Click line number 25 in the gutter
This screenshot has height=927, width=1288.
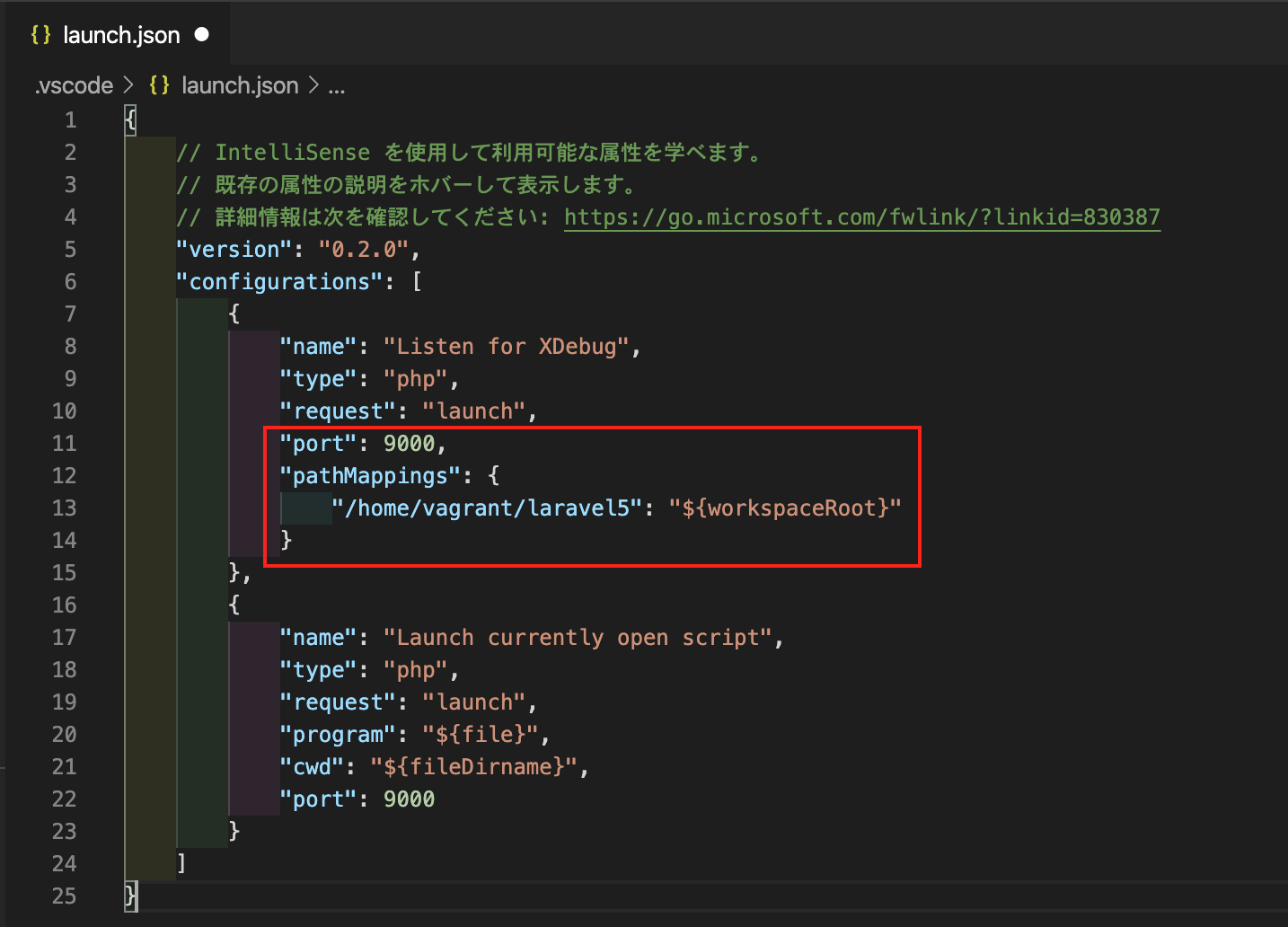coord(65,896)
